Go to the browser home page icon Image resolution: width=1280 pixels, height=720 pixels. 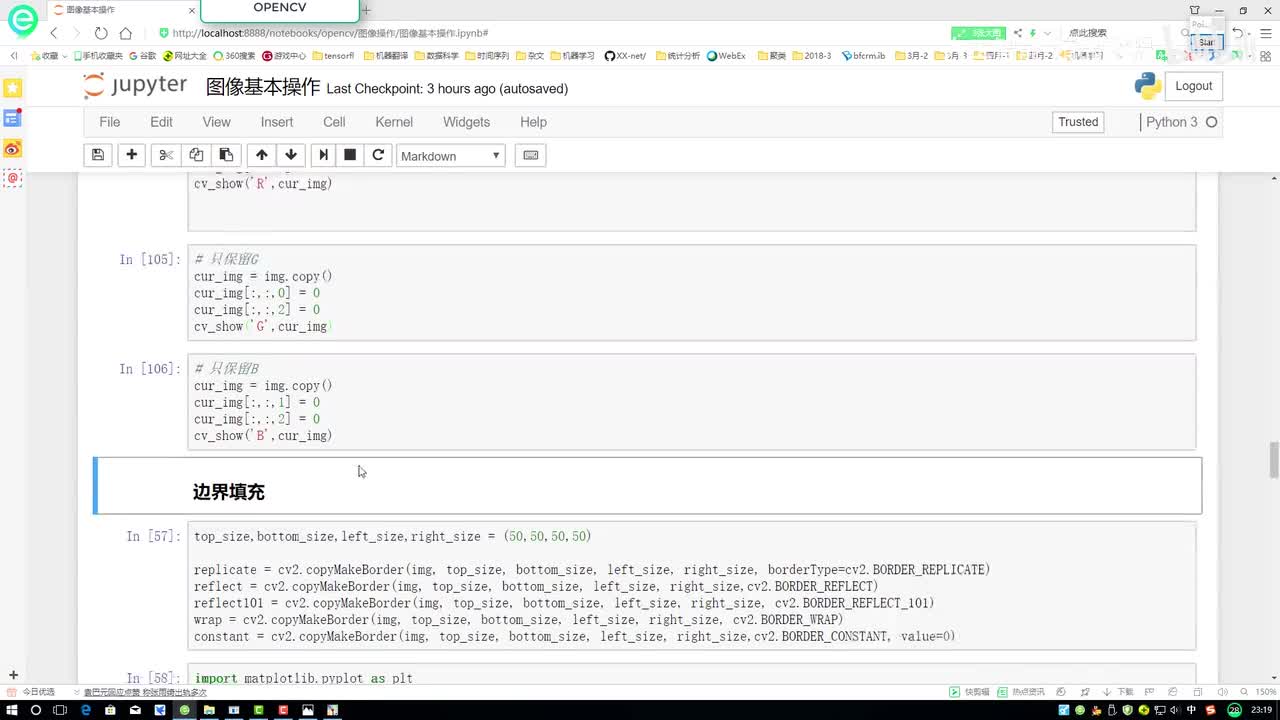point(125,33)
